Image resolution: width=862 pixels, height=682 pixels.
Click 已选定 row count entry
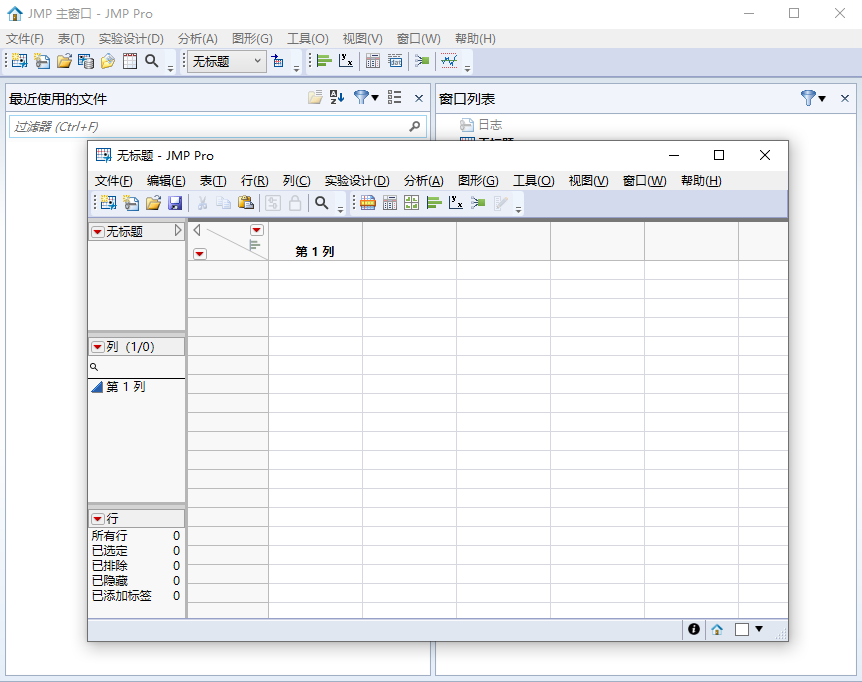136,551
